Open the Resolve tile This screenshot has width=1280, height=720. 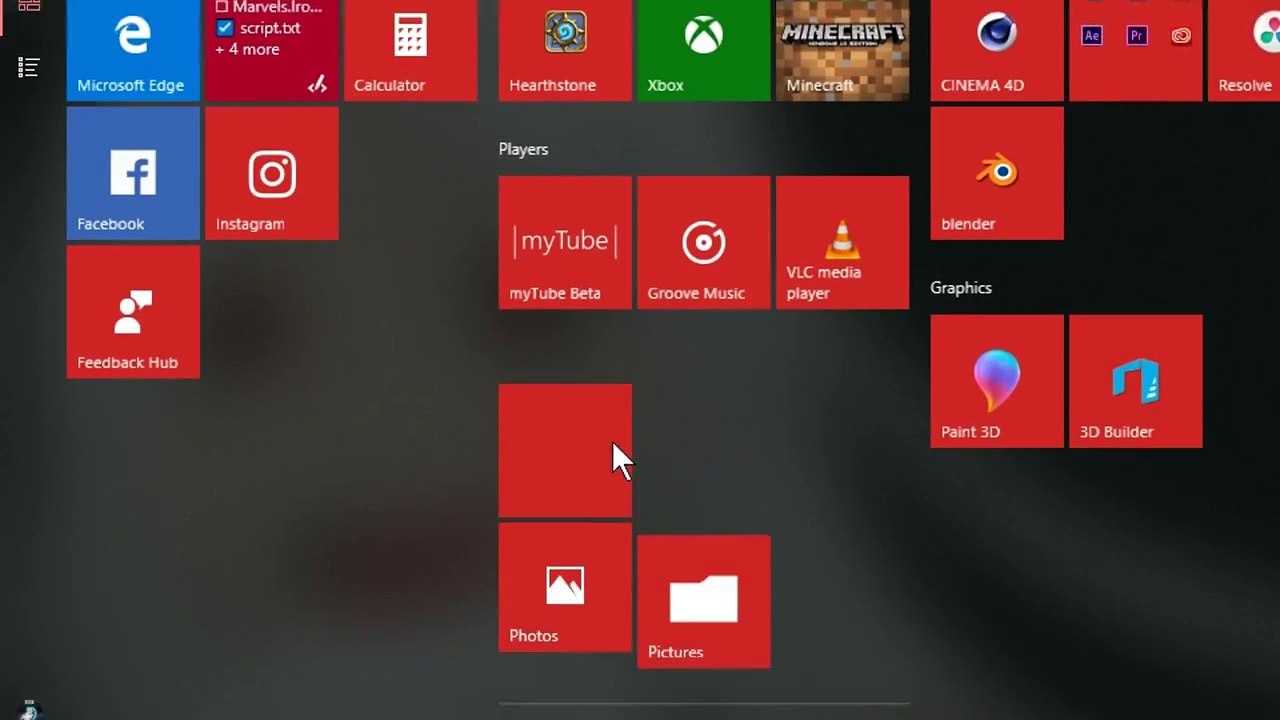point(1244,50)
